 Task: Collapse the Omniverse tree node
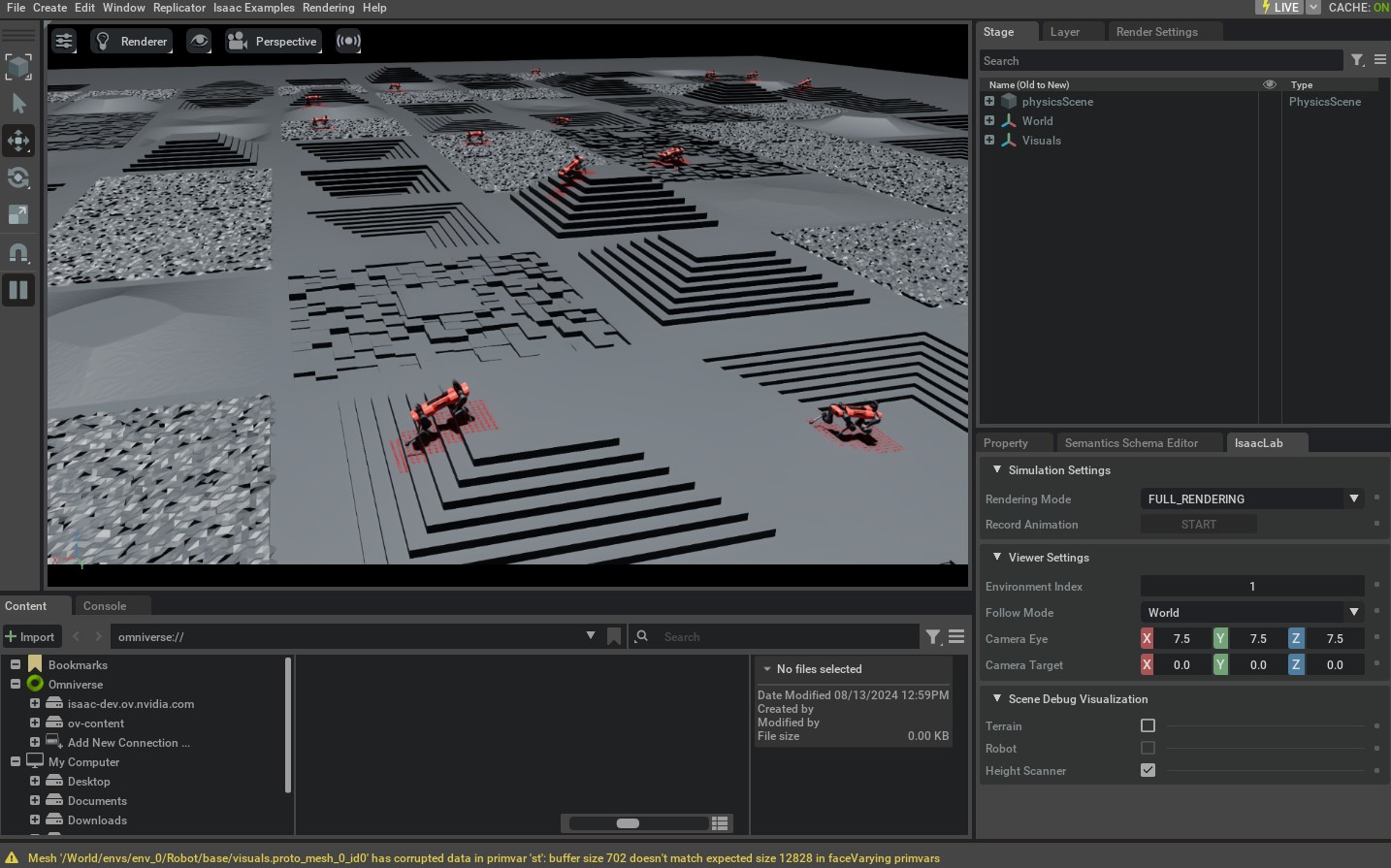coord(16,684)
